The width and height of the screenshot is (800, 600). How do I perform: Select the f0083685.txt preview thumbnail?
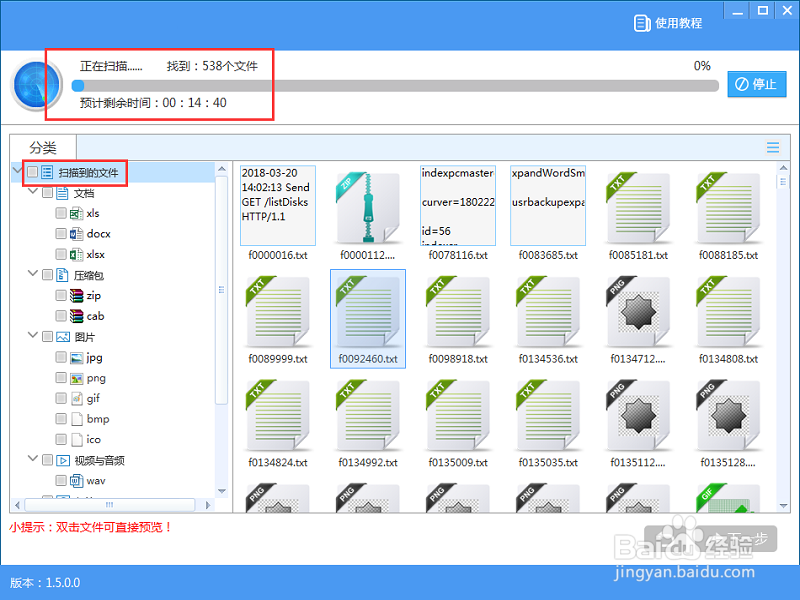(548, 205)
